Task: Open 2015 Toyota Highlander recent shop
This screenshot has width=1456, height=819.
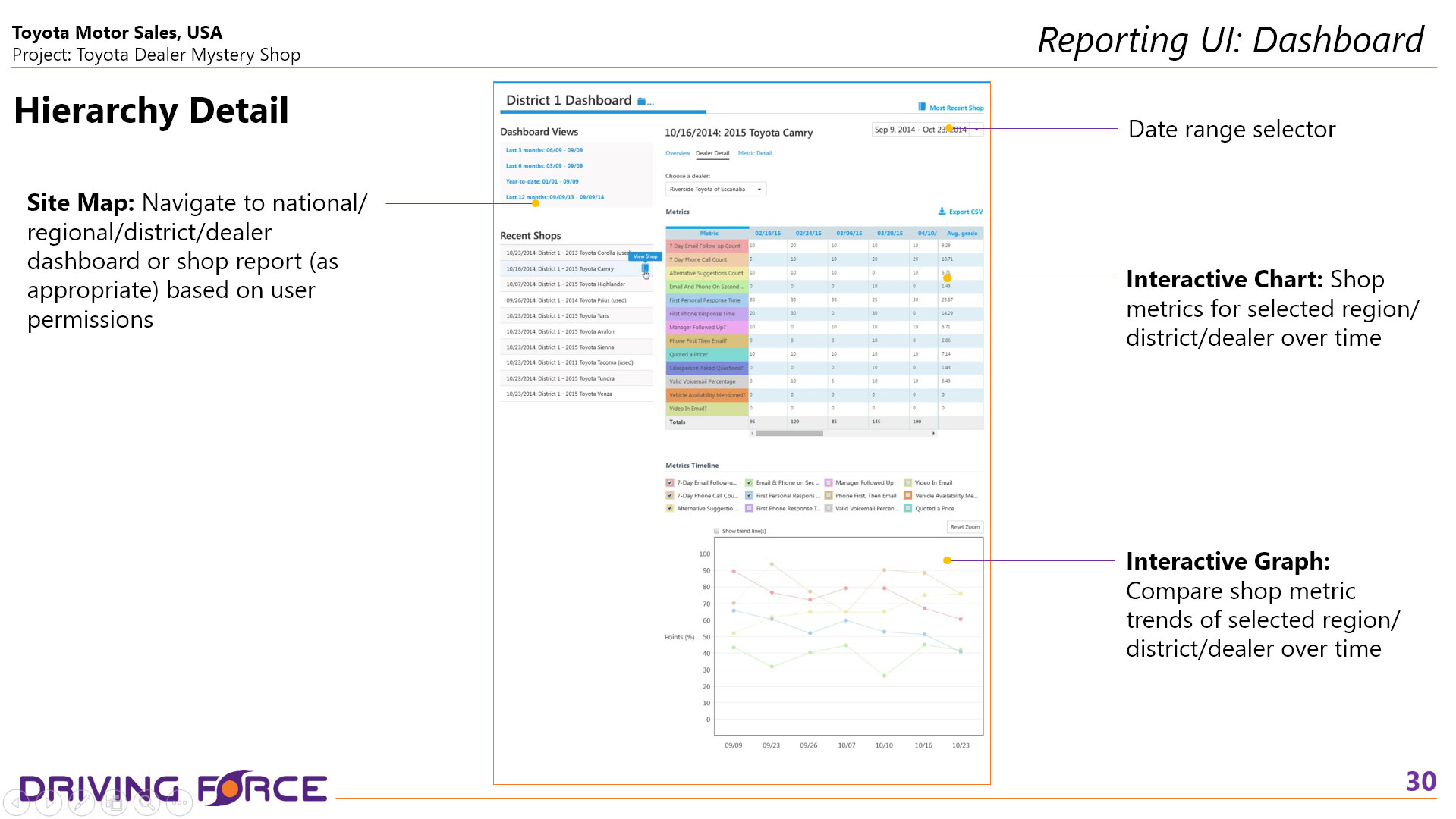Action: 576,284
